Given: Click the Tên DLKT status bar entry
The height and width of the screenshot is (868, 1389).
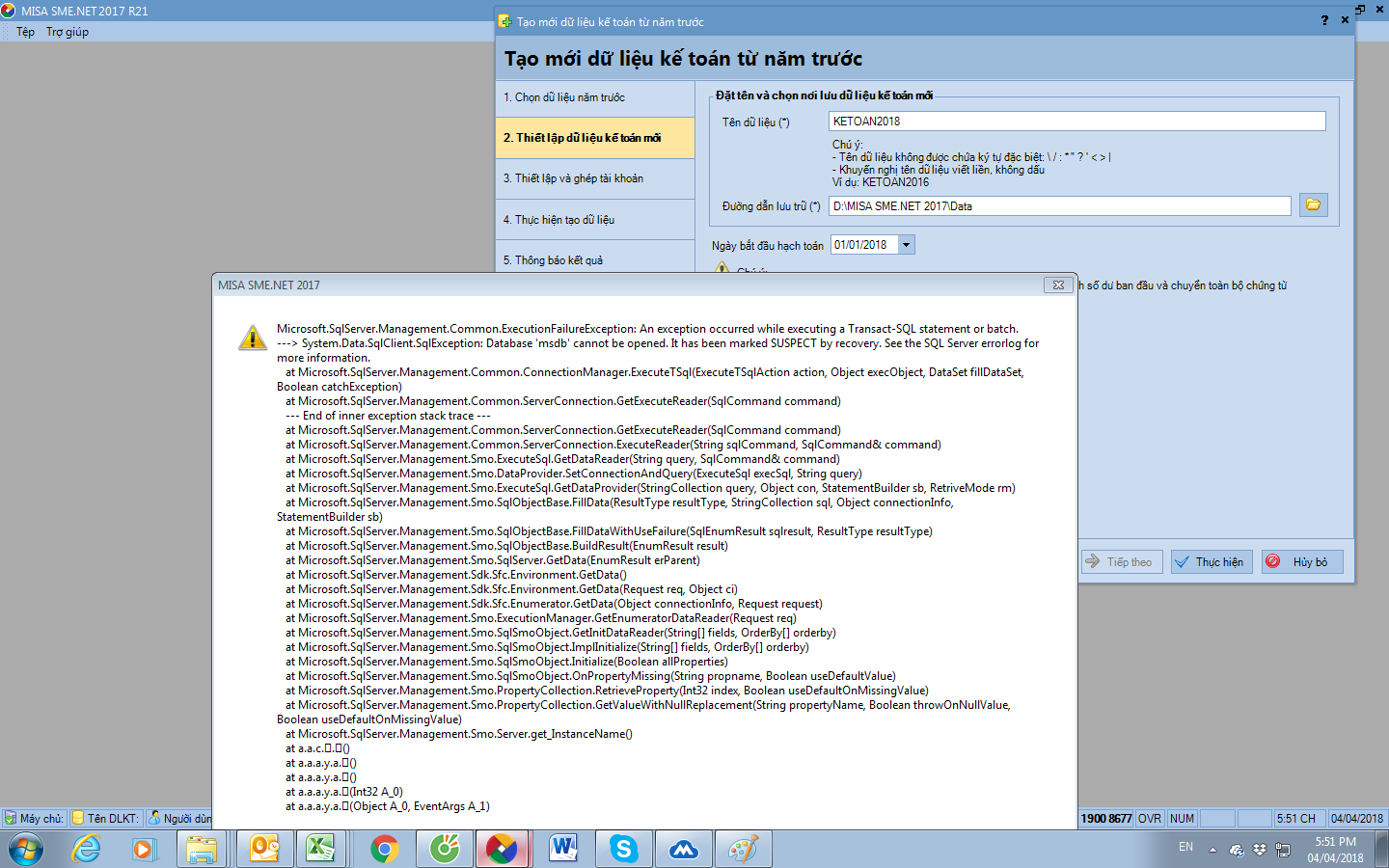Looking at the screenshot, I should point(106,818).
